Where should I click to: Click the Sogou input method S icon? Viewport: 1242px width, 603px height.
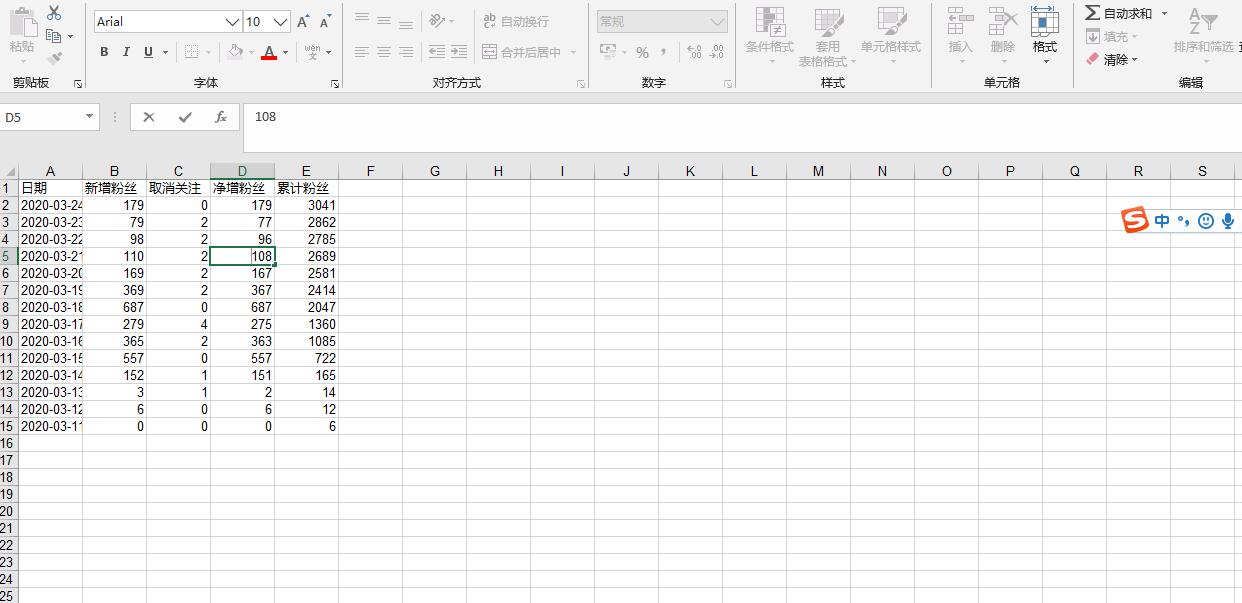pos(1134,220)
